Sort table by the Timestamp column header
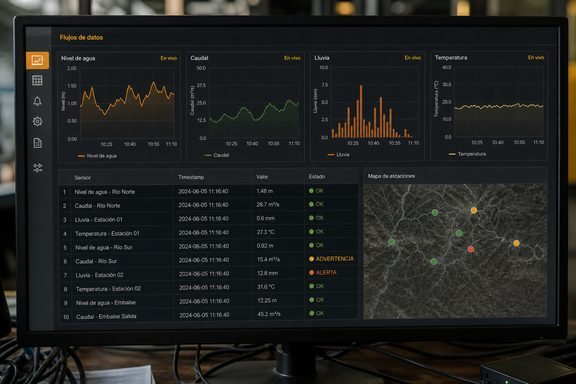Viewport: 576px width, 384px height. click(x=191, y=177)
